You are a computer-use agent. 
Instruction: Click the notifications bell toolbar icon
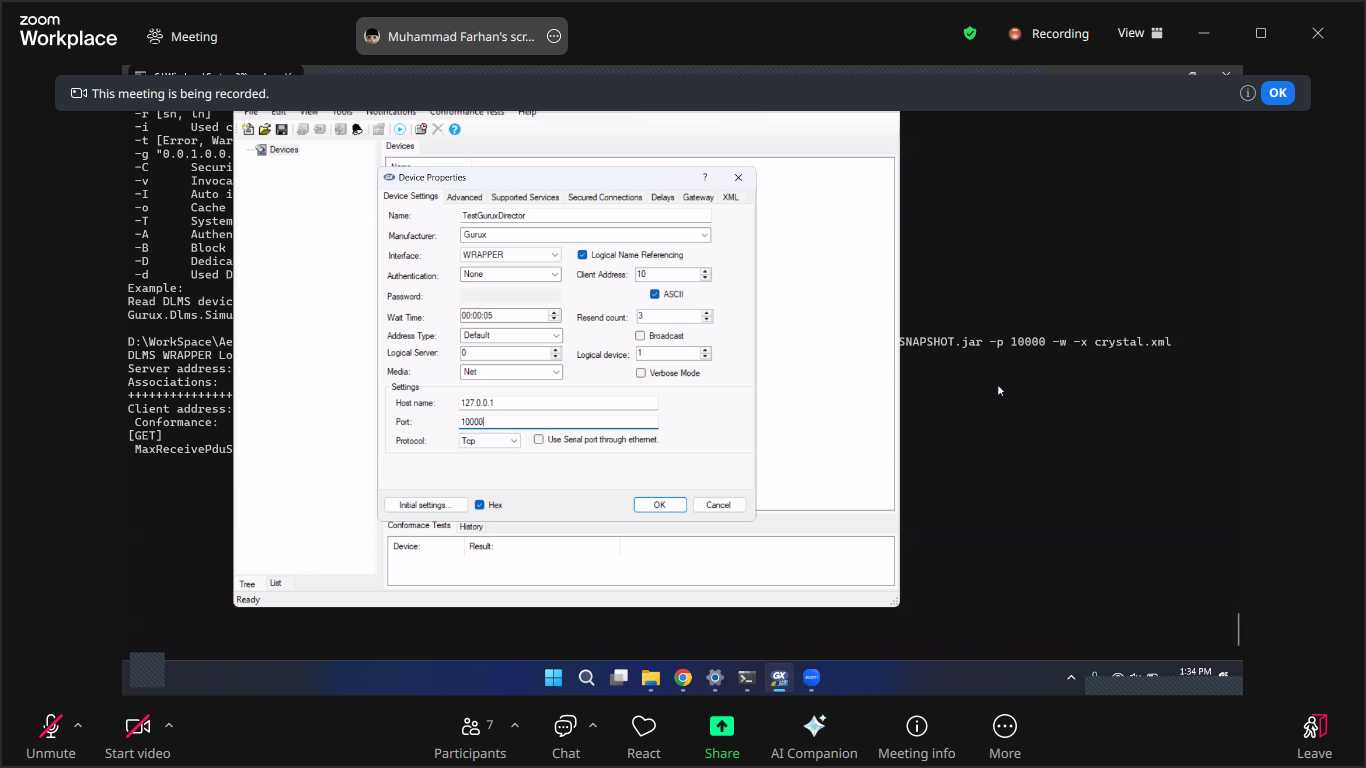coord(357,129)
